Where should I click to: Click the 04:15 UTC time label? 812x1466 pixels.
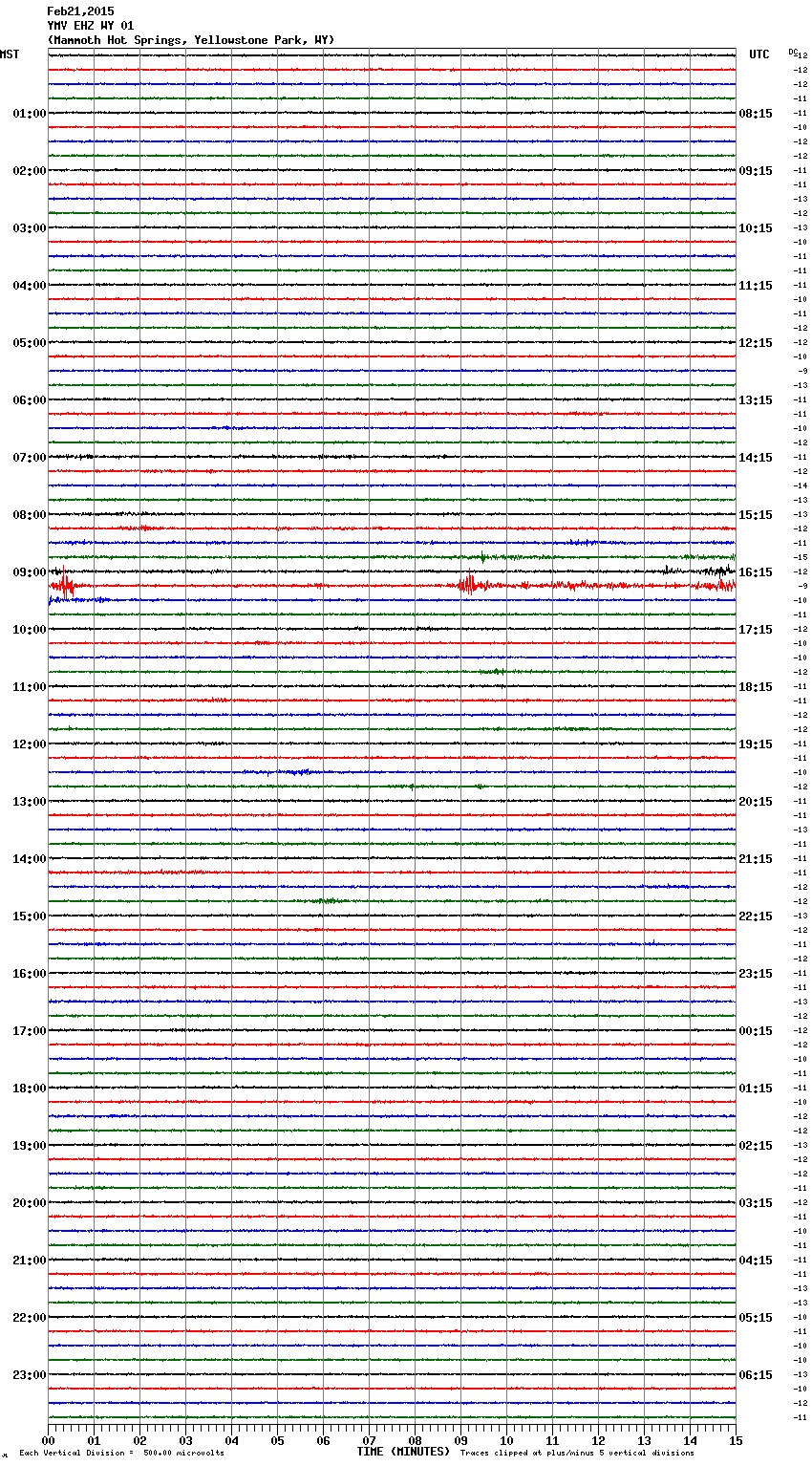click(x=756, y=1261)
